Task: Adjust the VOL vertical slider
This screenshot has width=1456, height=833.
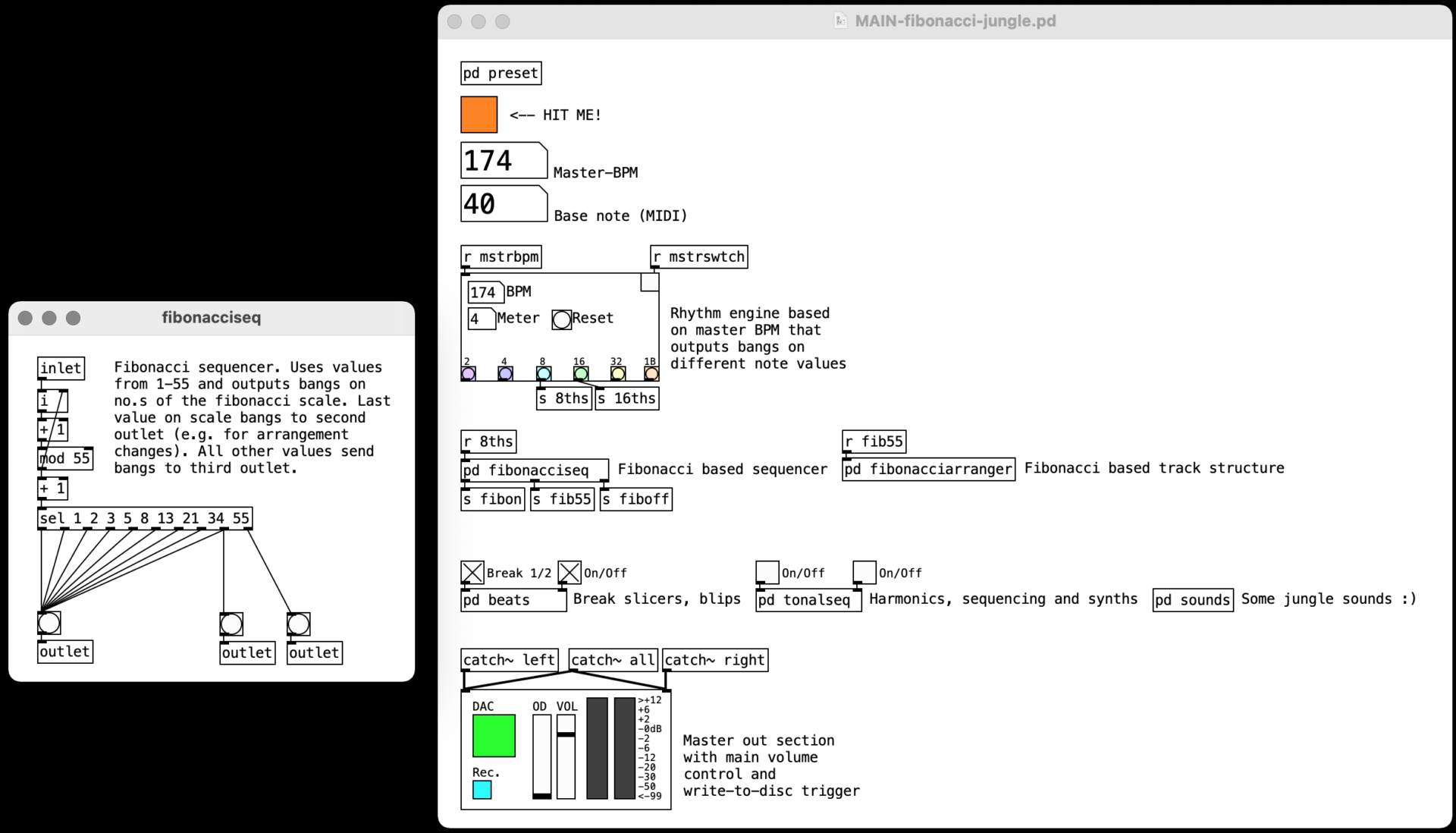Action: click(566, 756)
